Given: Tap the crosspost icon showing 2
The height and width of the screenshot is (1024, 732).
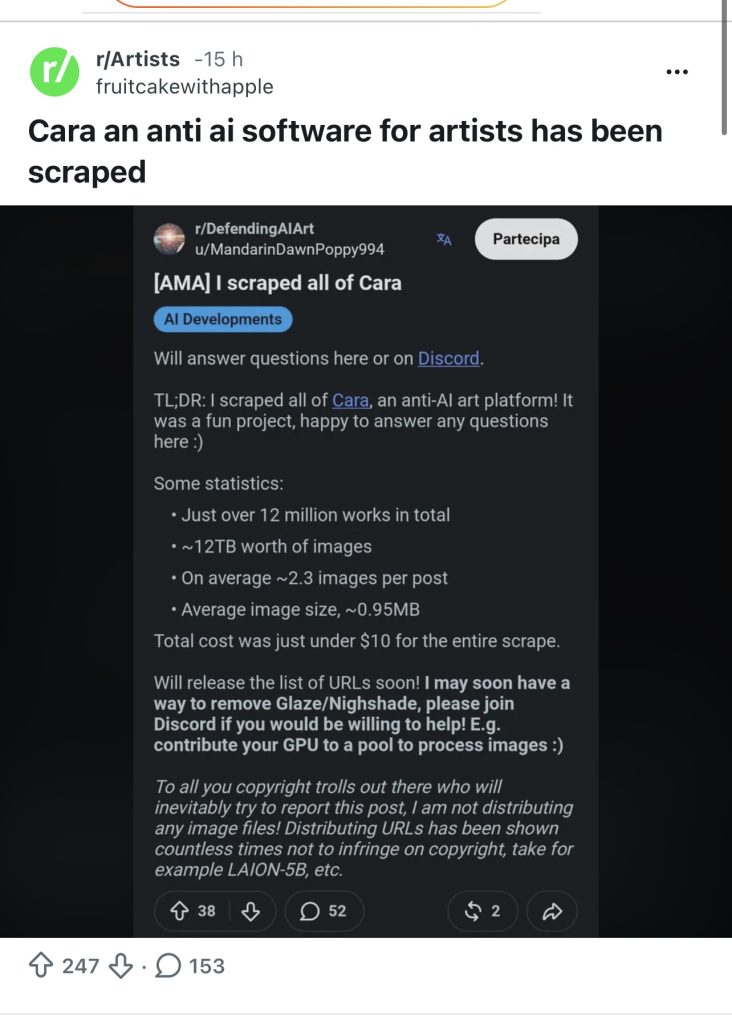Looking at the screenshot, I should click(483, 911).
